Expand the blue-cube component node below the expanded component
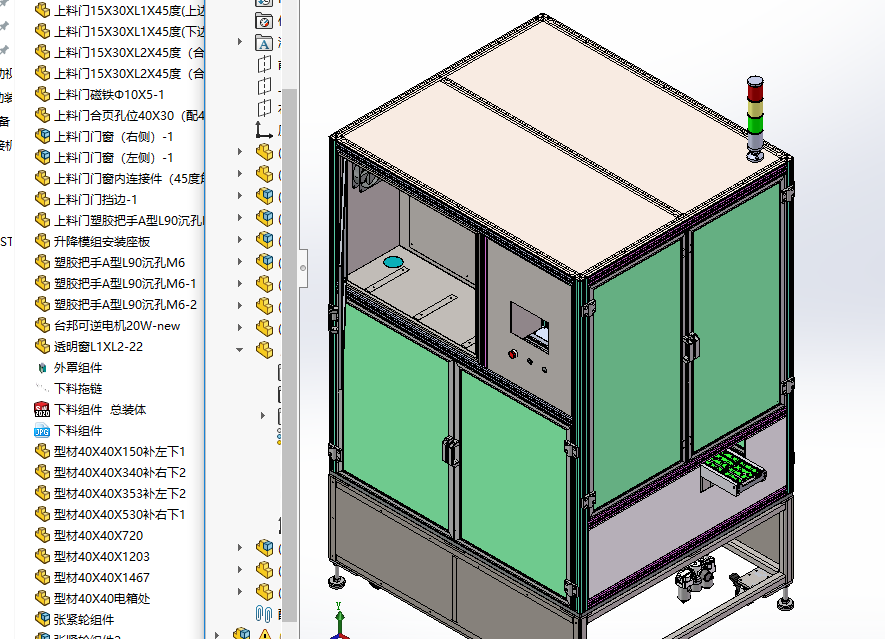 [x=240, y=548]
